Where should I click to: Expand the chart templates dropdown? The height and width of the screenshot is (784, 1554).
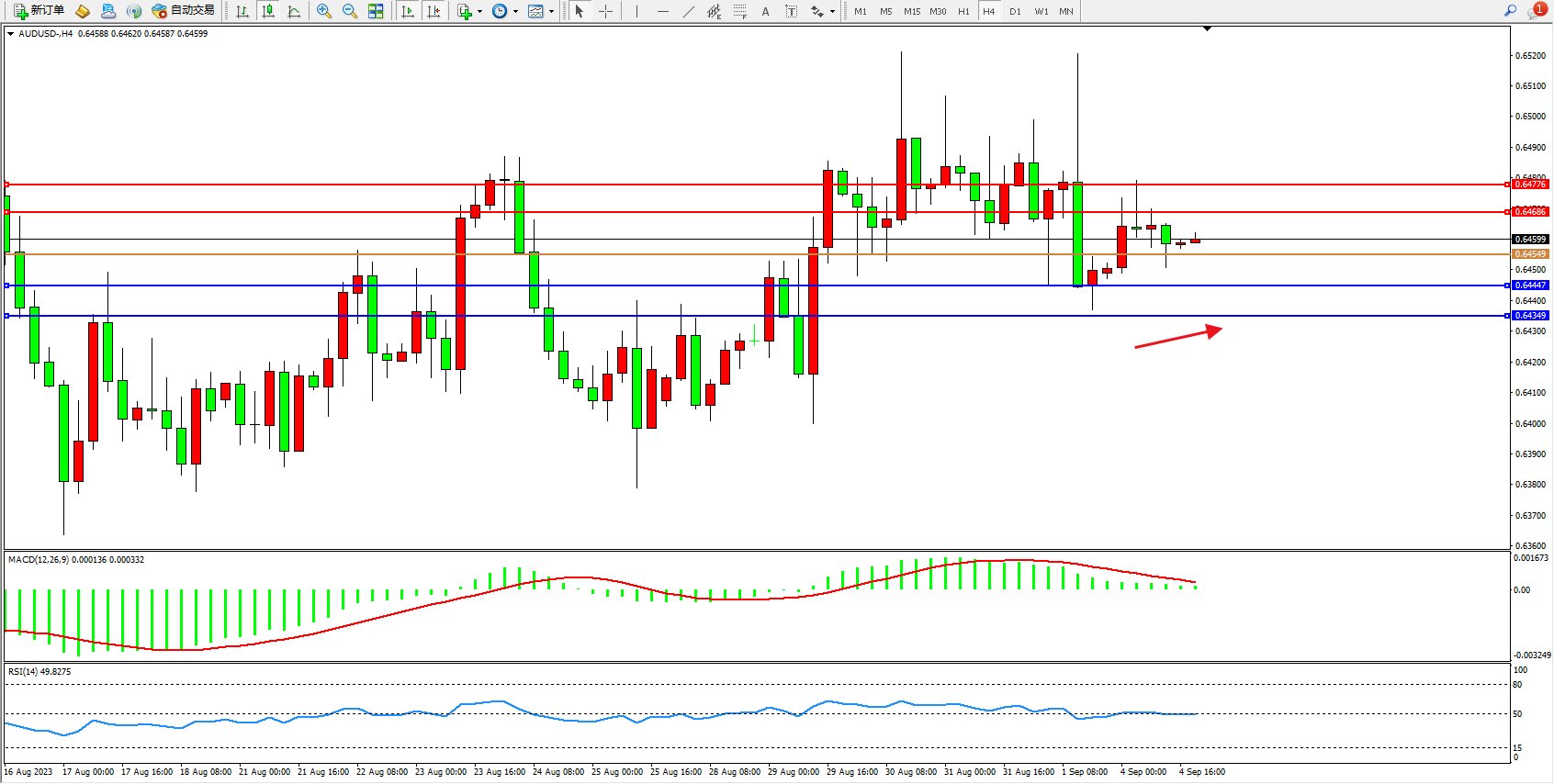coord(551,12)
